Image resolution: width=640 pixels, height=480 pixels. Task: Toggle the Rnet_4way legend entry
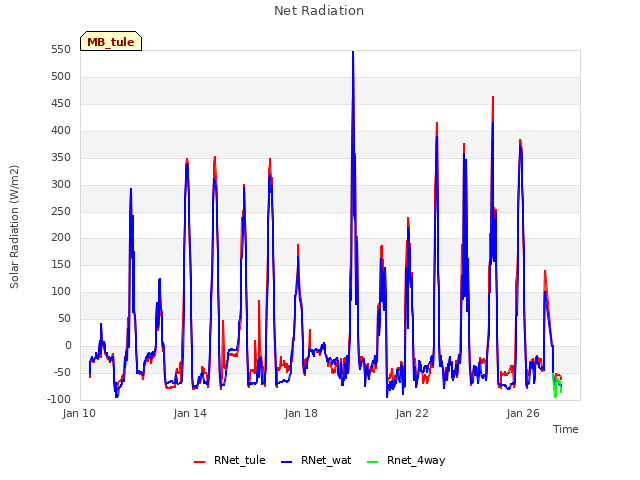[406, 460]
